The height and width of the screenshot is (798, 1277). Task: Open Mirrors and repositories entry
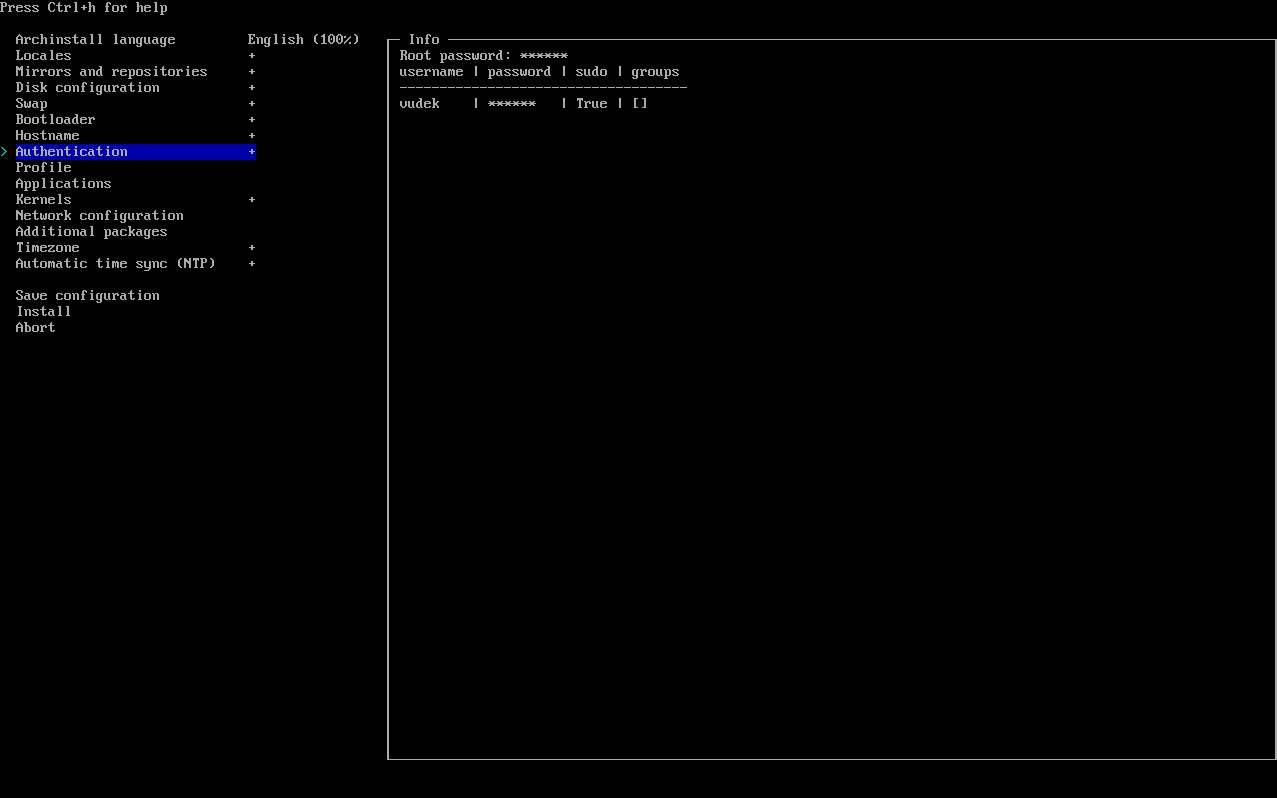[112, 72]
